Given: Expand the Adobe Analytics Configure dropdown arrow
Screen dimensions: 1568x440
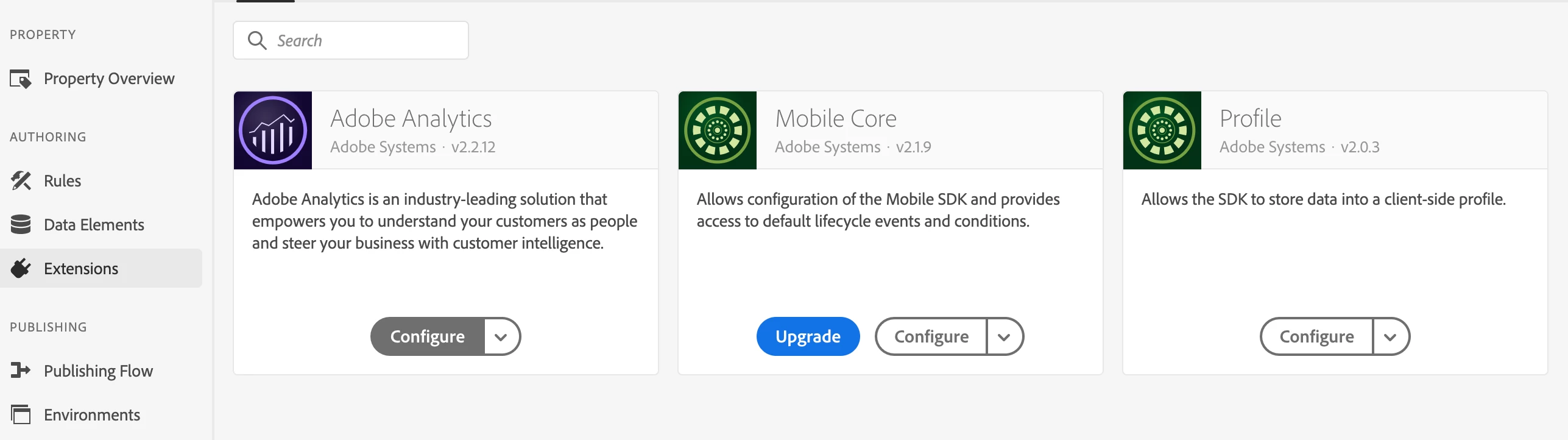Looking at the screenshot, I should 501,336.
